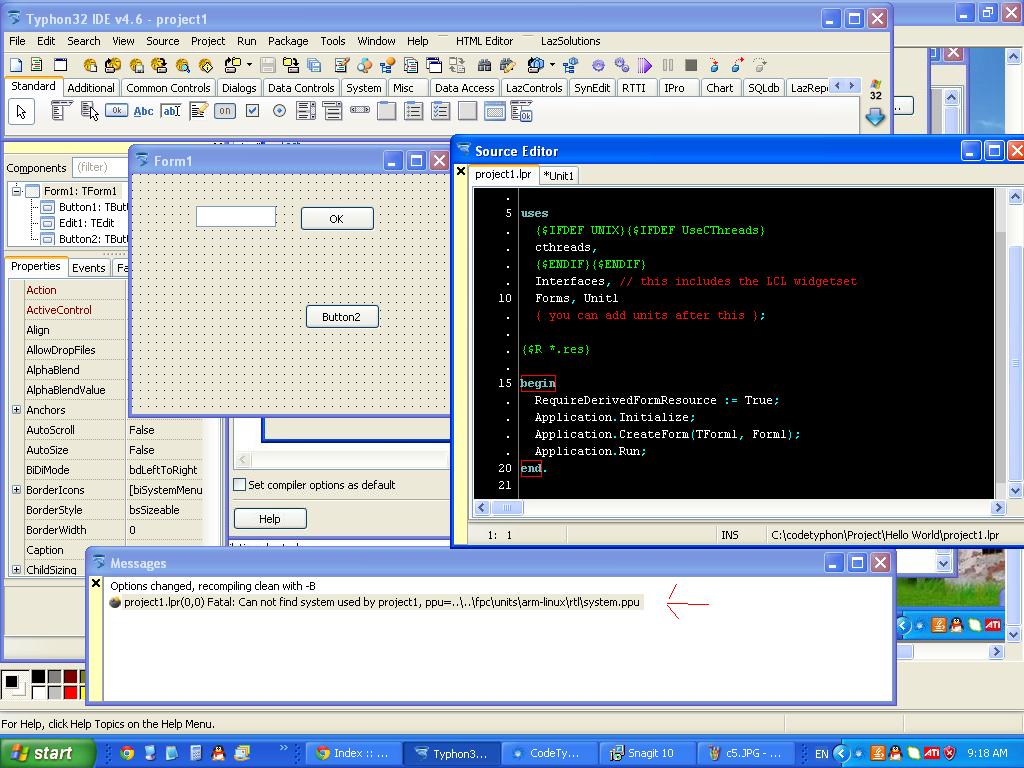Expand the BorderIcons property
Viewport: 1024px width, 768px height.
[x=16, y=489]
